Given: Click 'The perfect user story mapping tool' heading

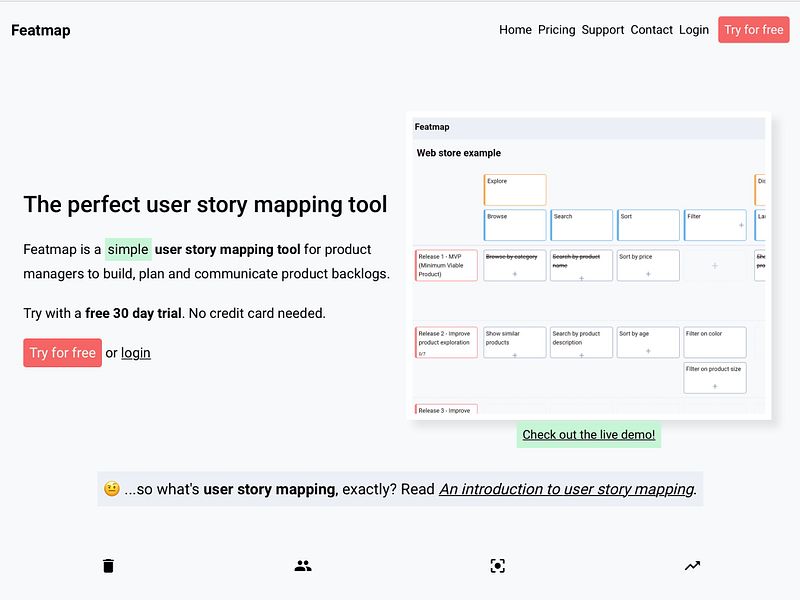Looking at the screenshot, I should [205, 205].
